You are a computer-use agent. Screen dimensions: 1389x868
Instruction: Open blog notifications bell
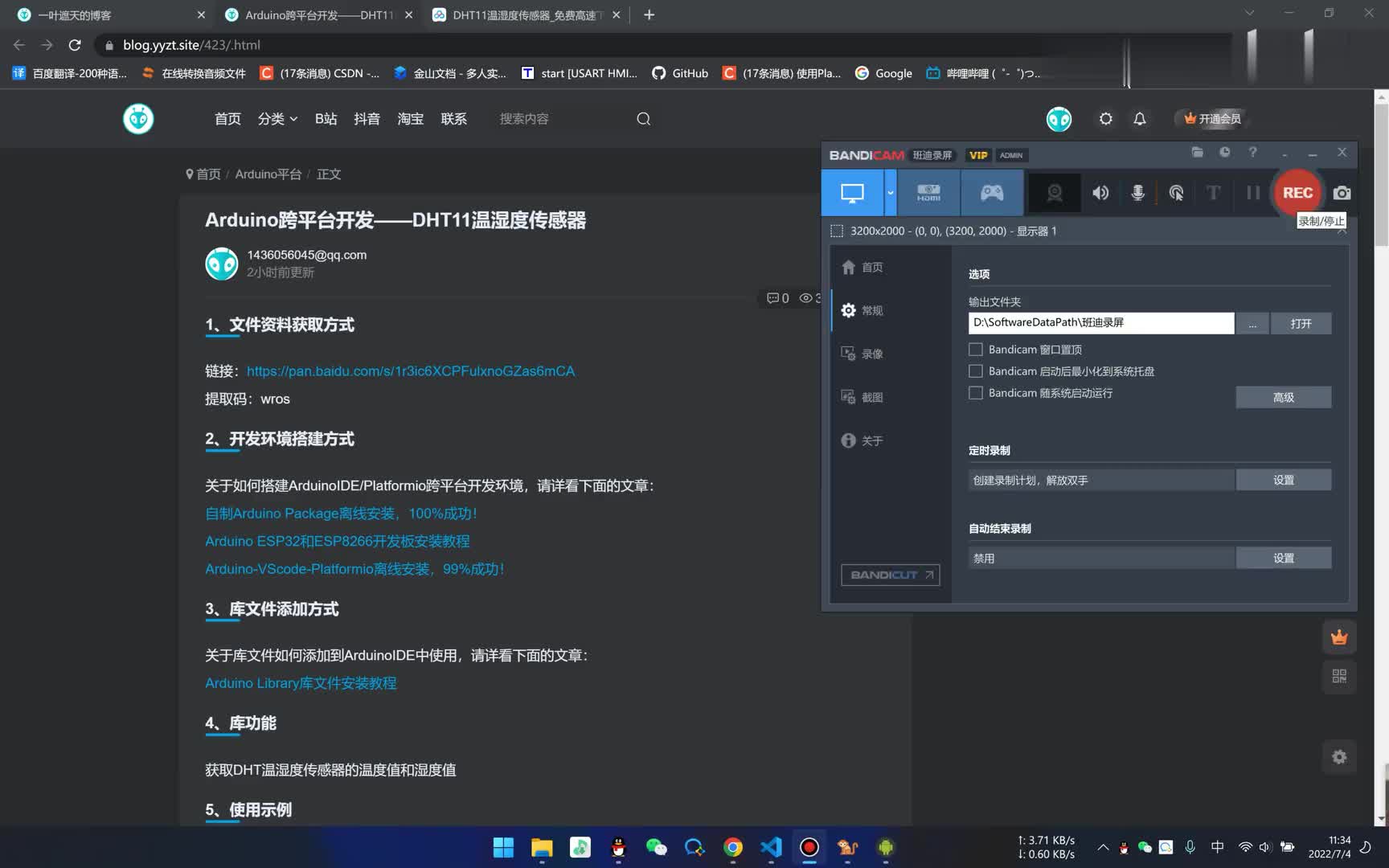[1140, 119]
